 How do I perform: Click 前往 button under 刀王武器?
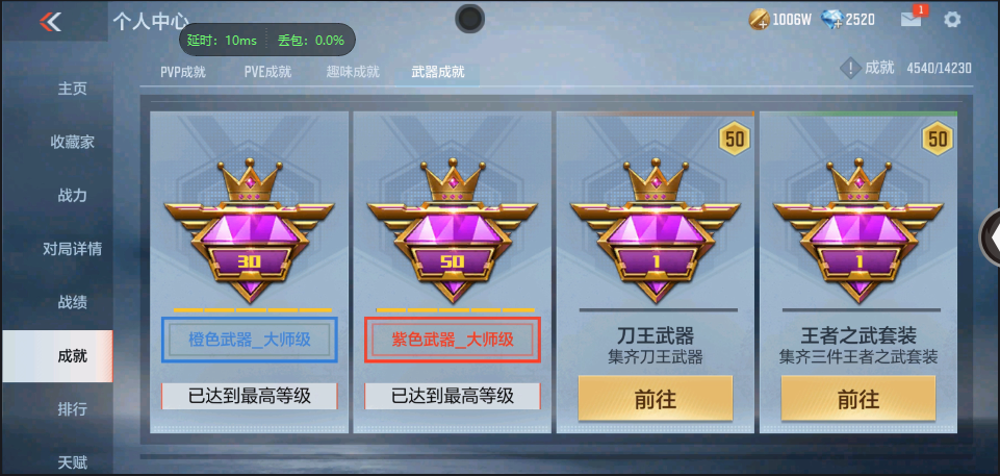coord(655,399)
